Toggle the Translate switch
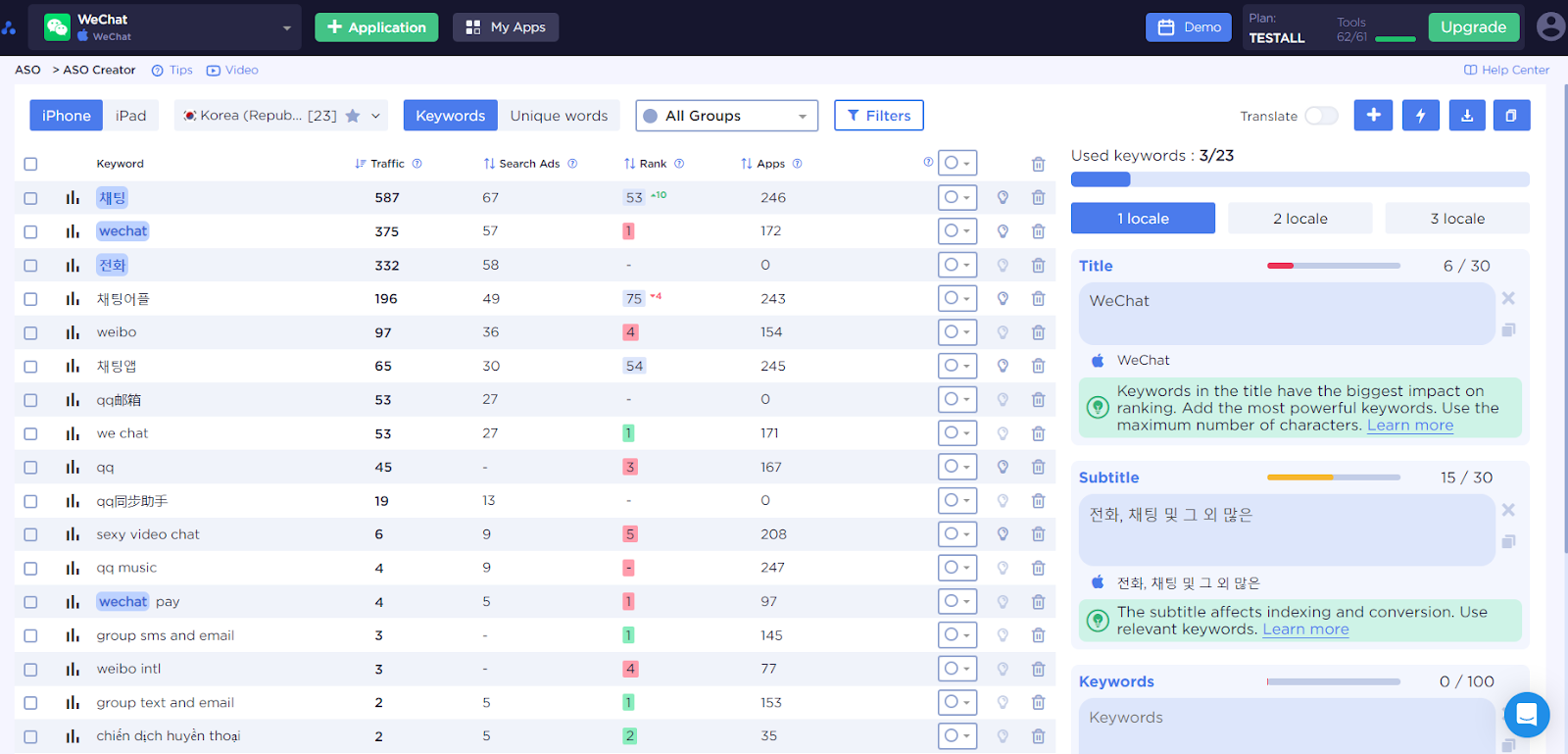The height and width of the screenshot is (754, 1568). click(x=1321, y=116)
